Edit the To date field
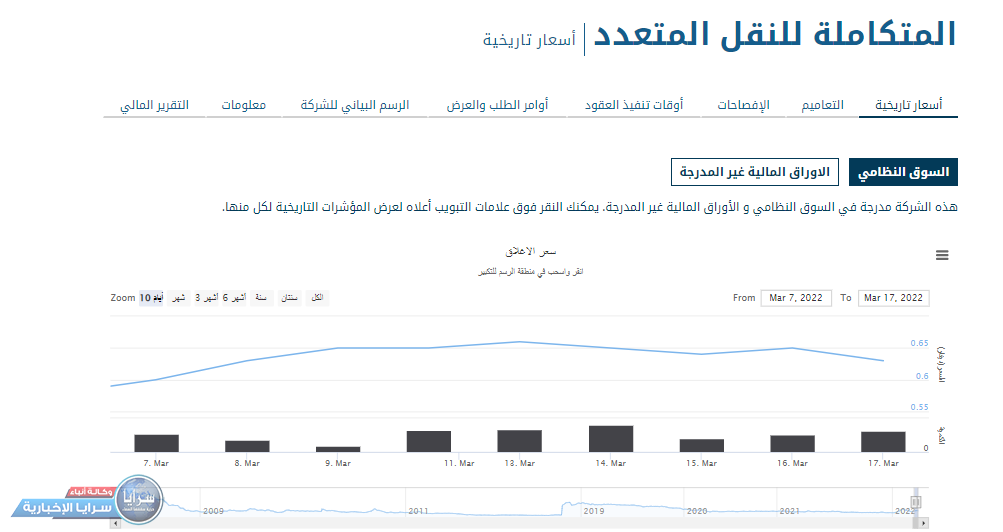 click(x=893, y=298)
